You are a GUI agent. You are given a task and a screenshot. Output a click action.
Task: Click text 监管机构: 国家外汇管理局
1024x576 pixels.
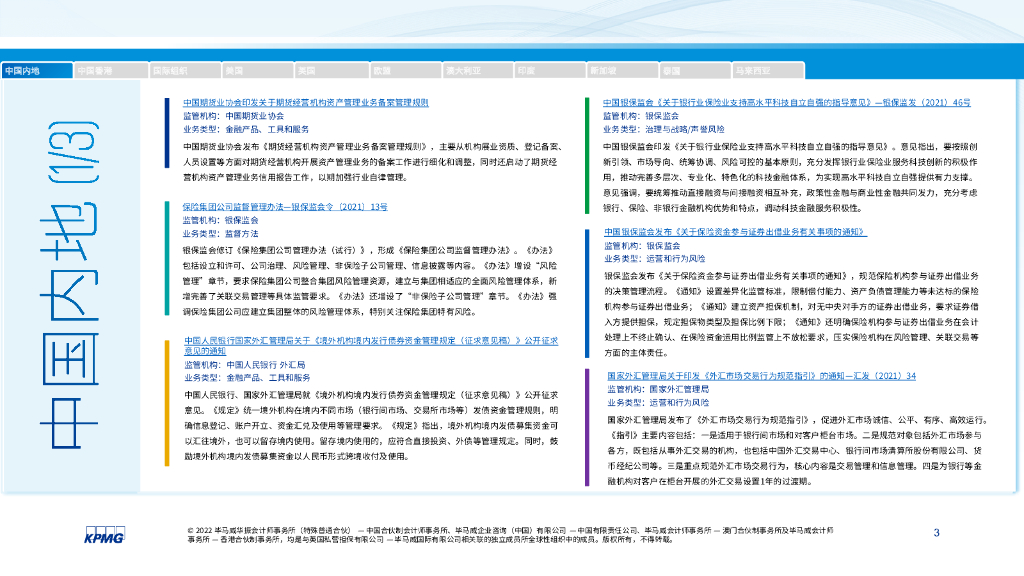pyautogui.click(x=658, y=389)
